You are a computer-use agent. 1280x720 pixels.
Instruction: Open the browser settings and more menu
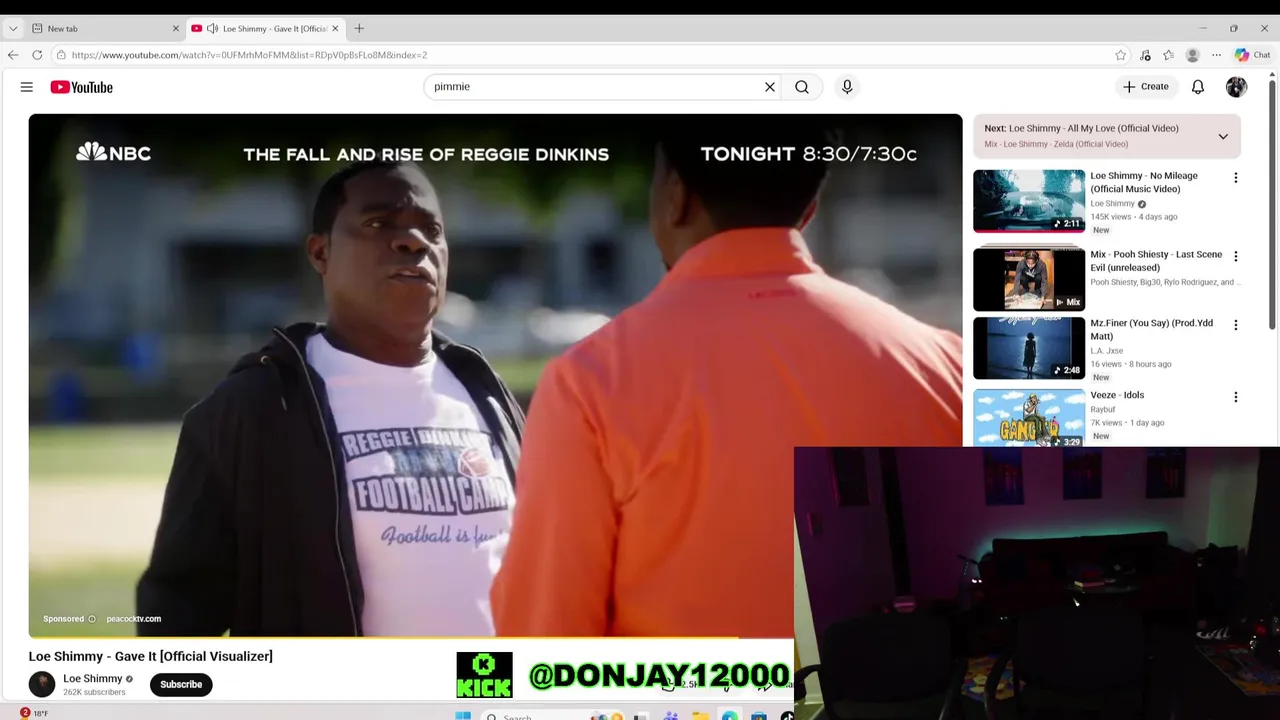pyautogui.click(x=1216, y=55)
